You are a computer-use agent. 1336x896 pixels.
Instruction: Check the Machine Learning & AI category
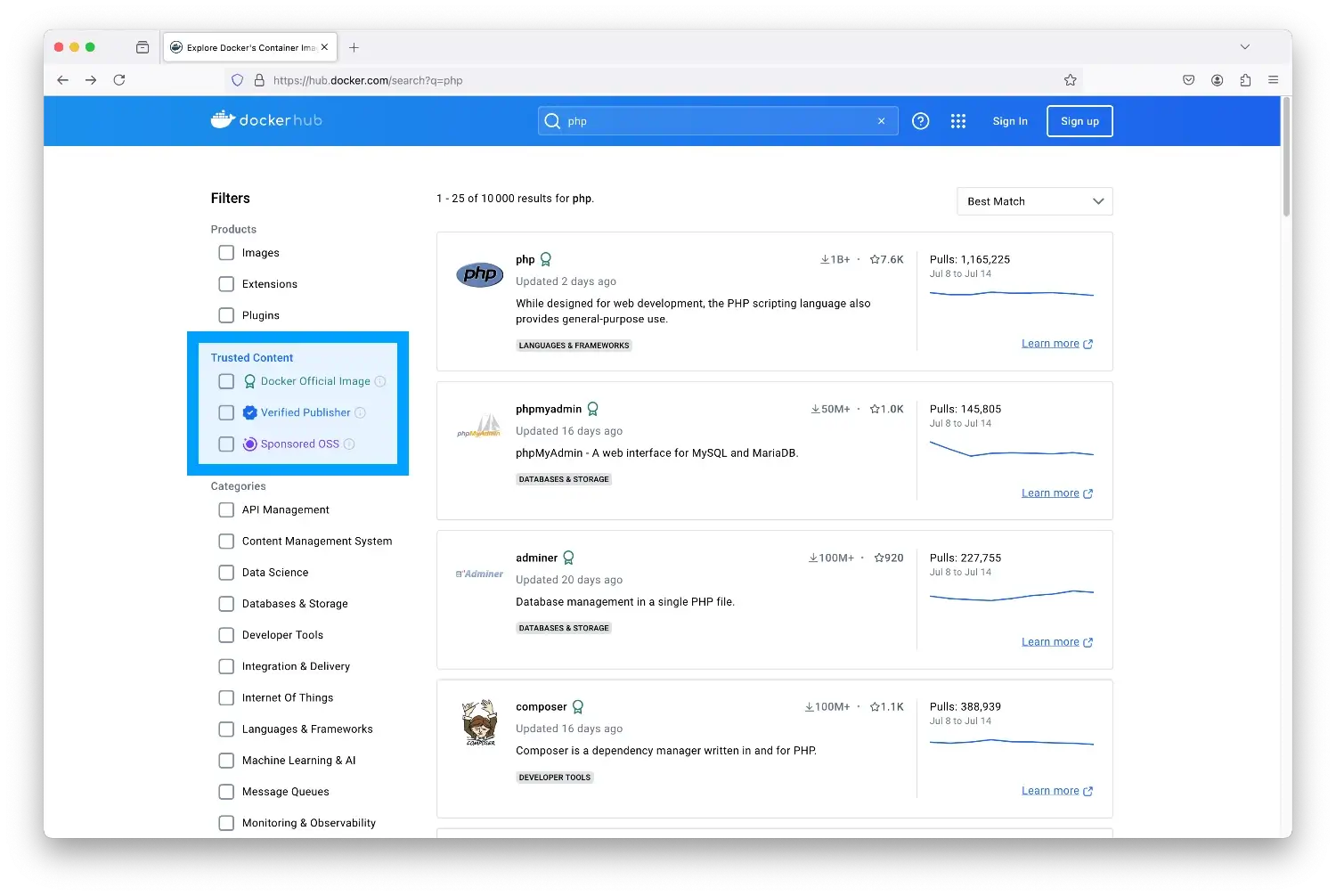click(226, 761)
